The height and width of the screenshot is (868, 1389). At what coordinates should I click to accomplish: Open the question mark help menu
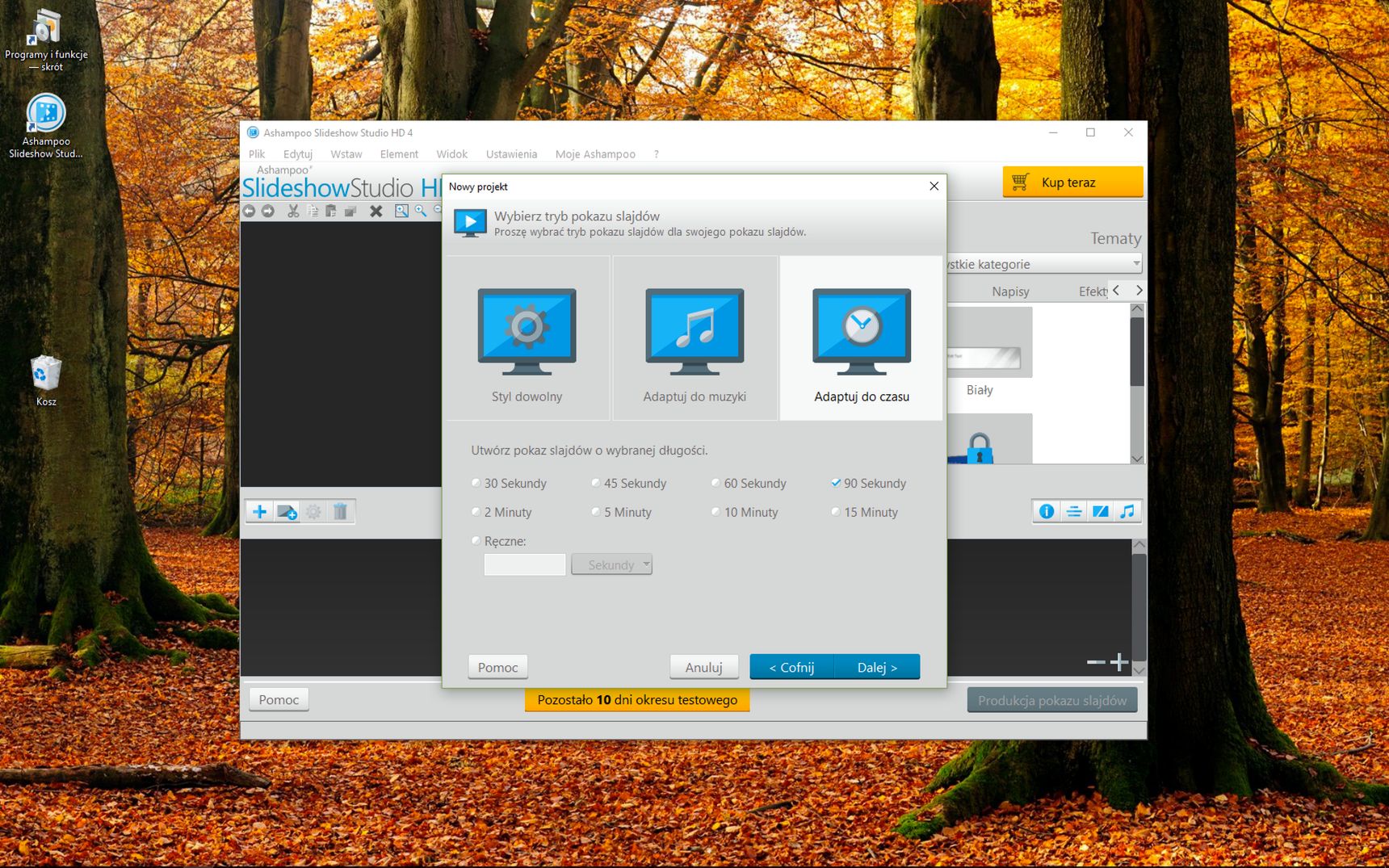click(657, 154)
